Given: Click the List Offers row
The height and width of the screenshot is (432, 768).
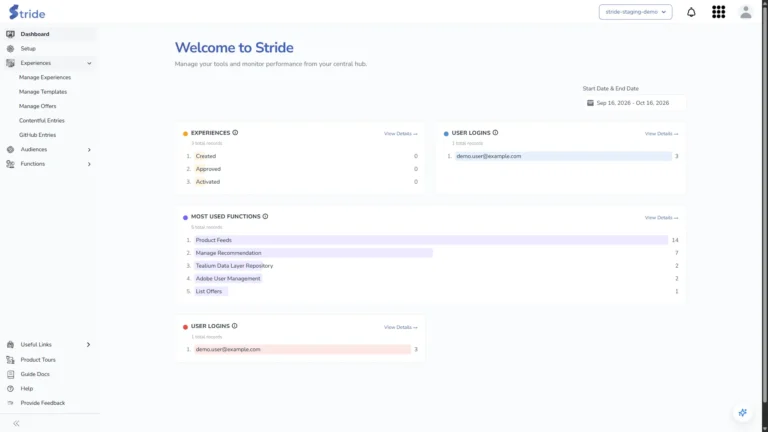Looking at the screenshot, I should point(431,291).
